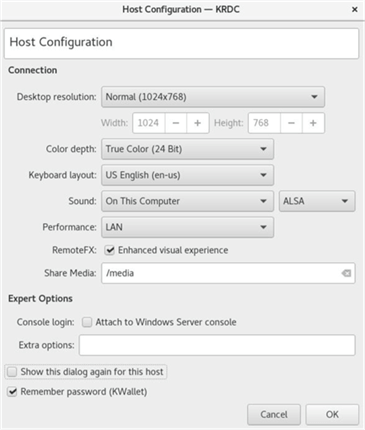Increase Height with the plus button
The image size is (365, 430).
pyautogui.click(x=313, y=123)
